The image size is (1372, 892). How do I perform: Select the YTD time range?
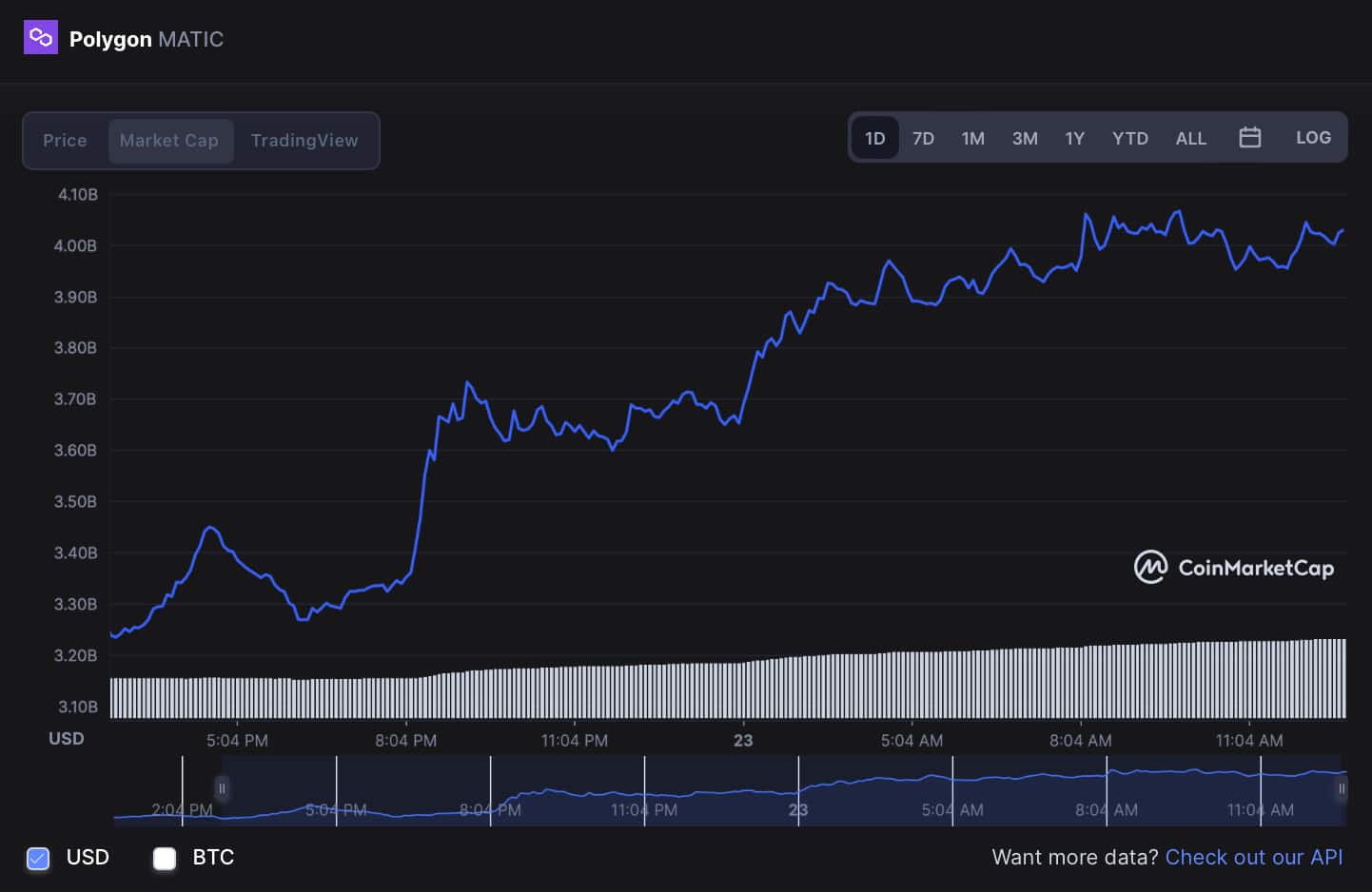[x=1130, y=138]
